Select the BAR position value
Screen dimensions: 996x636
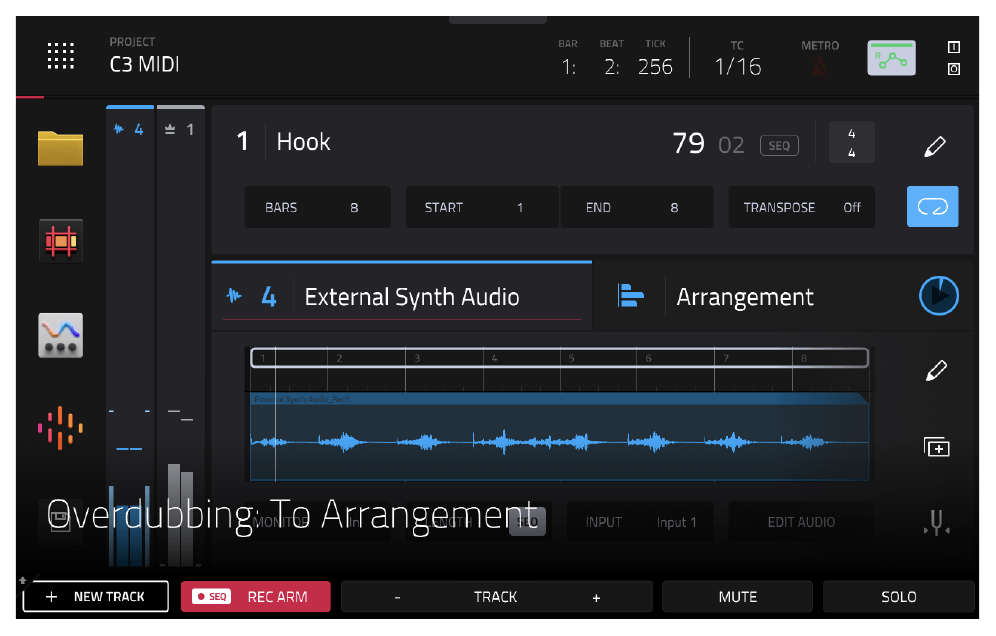(568, 66)
